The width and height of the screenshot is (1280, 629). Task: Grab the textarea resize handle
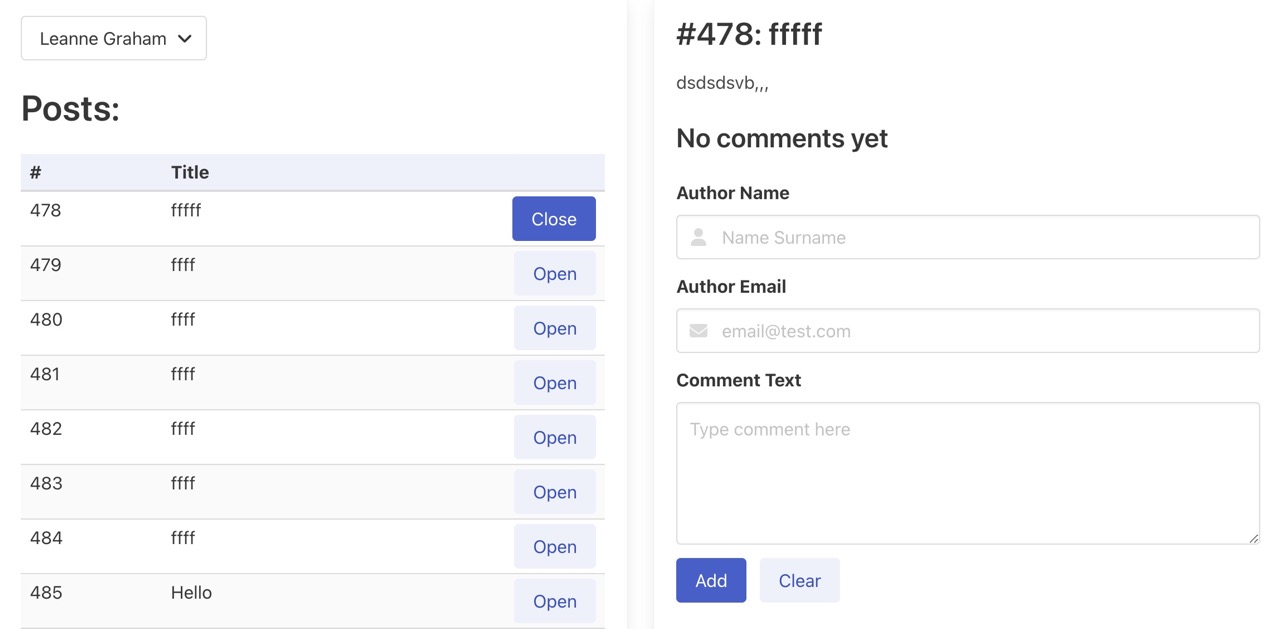tap(1253, 538)
